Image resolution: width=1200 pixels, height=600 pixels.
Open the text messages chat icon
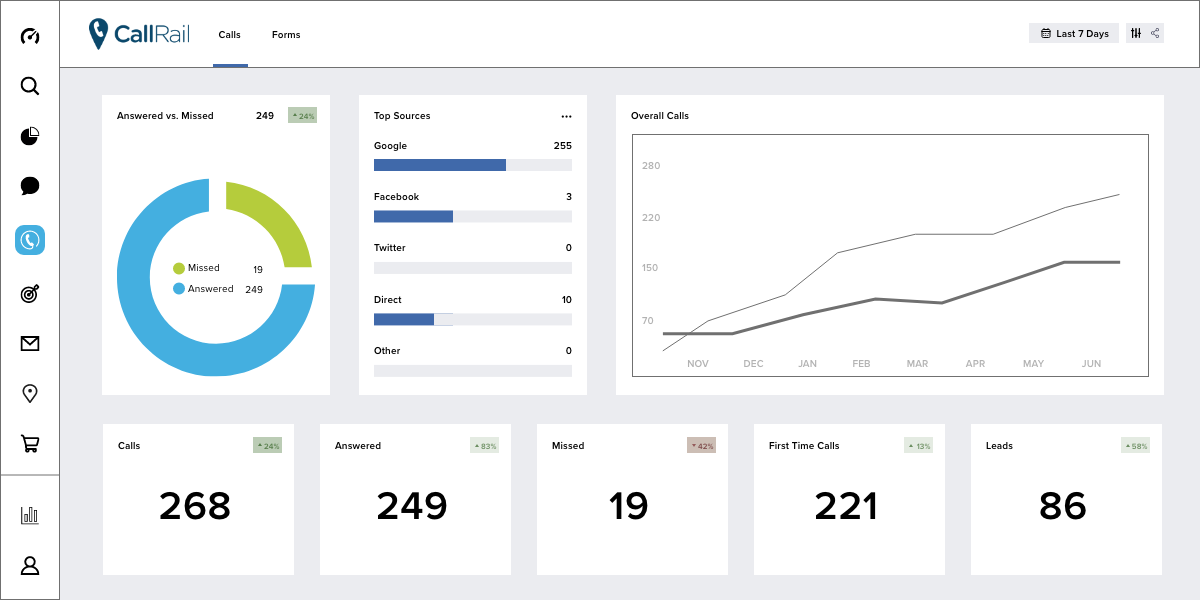(30, 186)
